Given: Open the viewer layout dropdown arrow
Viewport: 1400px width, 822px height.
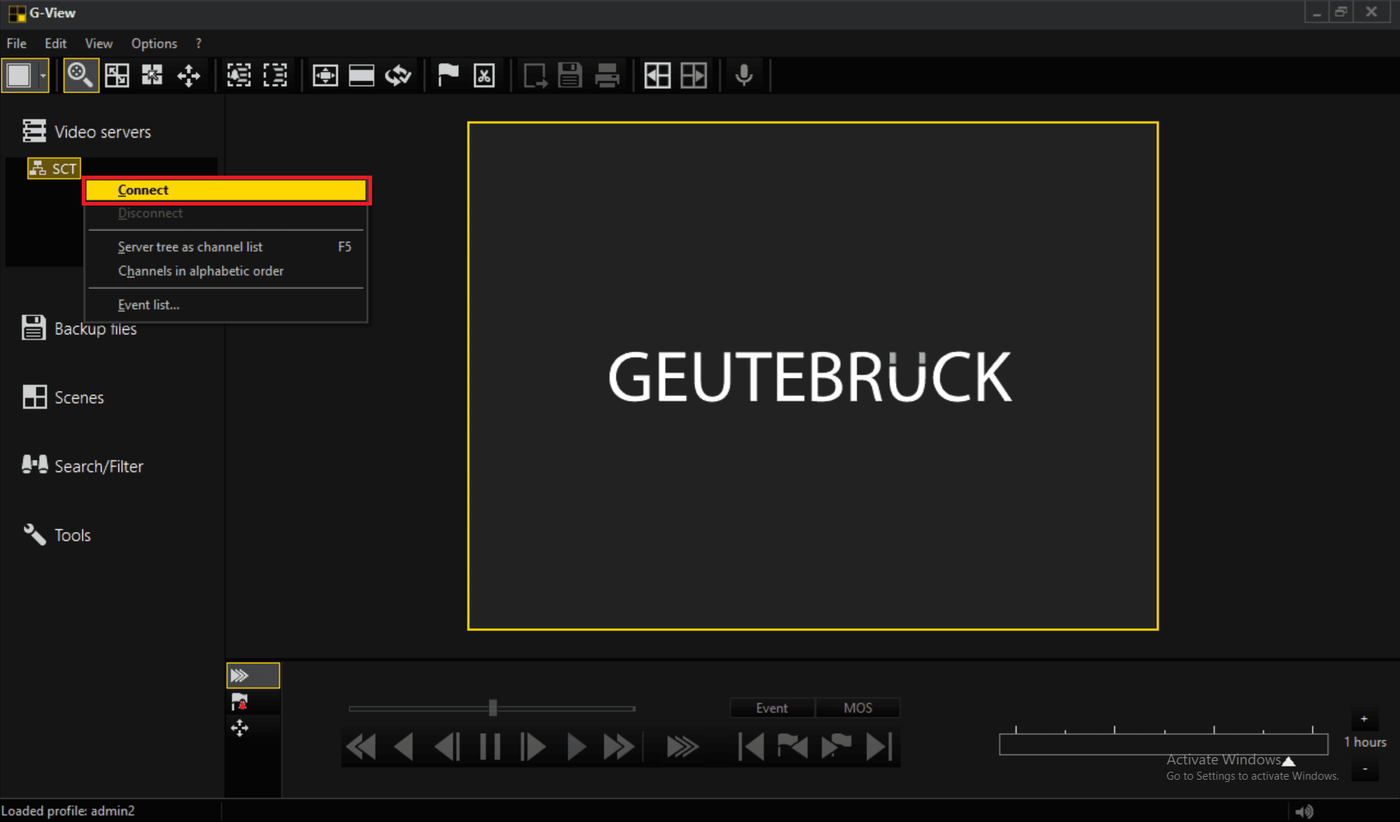Looking at the screenshot, I should click(x=43, y=76).
